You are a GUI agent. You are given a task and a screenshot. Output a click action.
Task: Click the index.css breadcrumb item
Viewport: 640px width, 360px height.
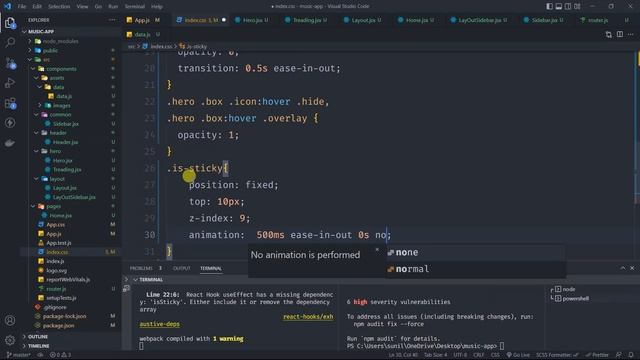161,47
